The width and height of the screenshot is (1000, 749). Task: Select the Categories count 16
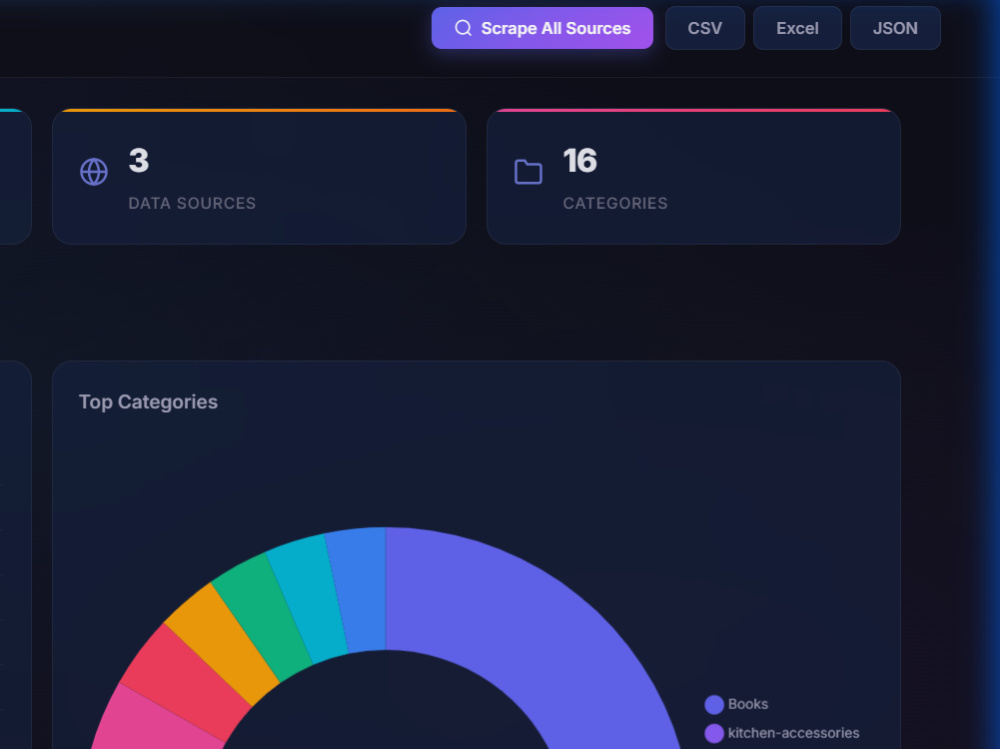580,160
